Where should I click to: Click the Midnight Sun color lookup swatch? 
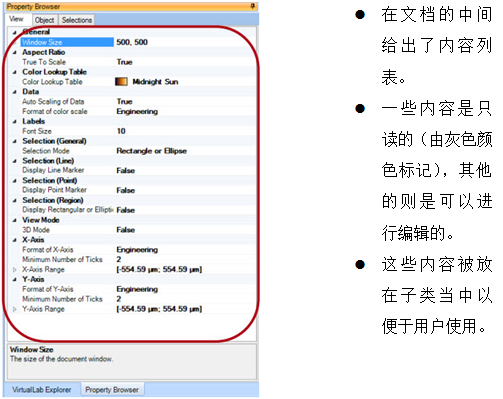[121, 82]
